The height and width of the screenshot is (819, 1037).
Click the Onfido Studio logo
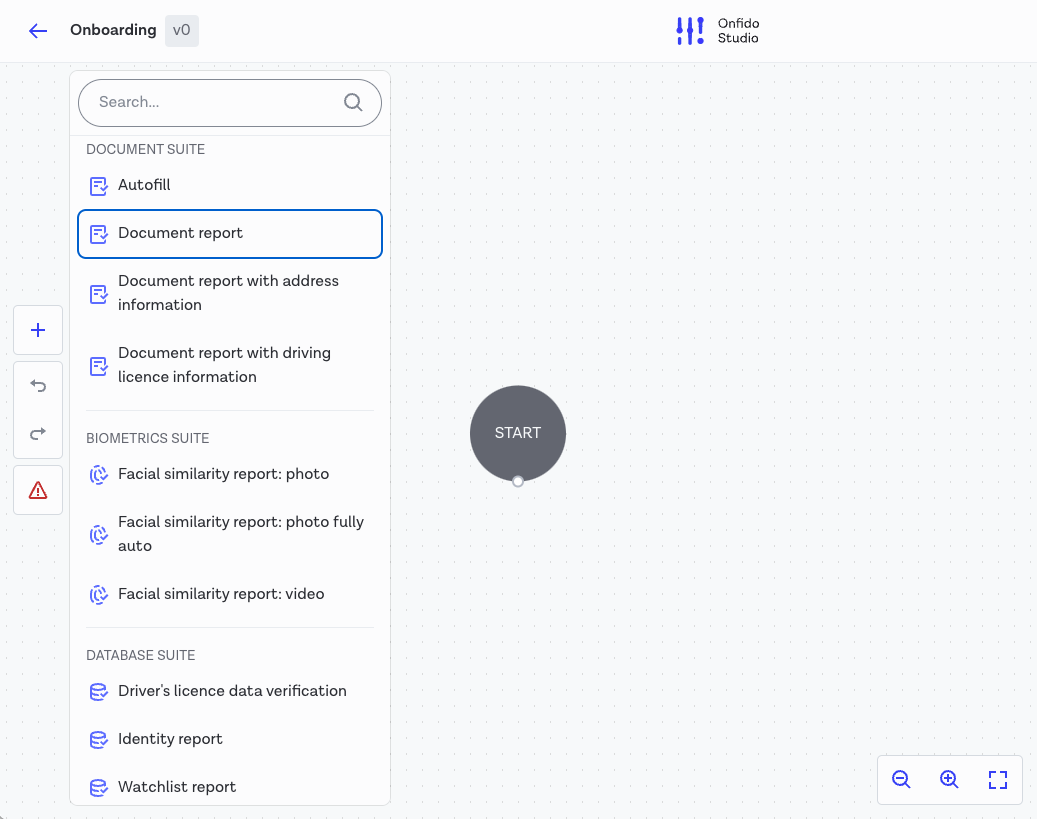point(717,31)
